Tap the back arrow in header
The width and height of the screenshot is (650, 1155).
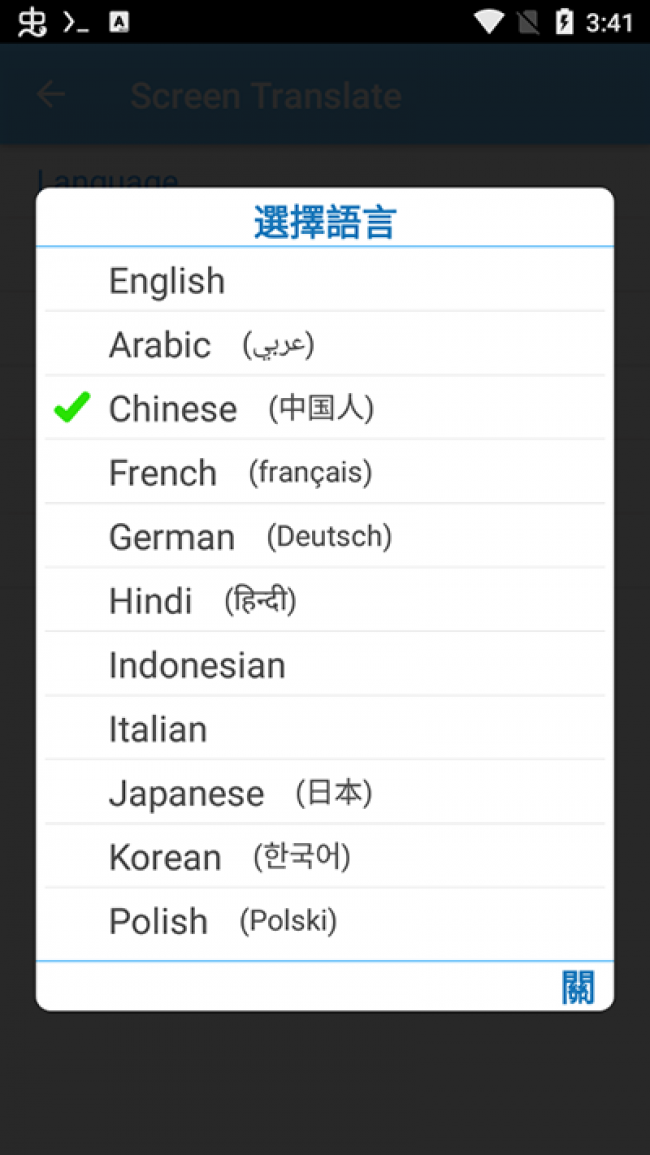coord(50,95)
